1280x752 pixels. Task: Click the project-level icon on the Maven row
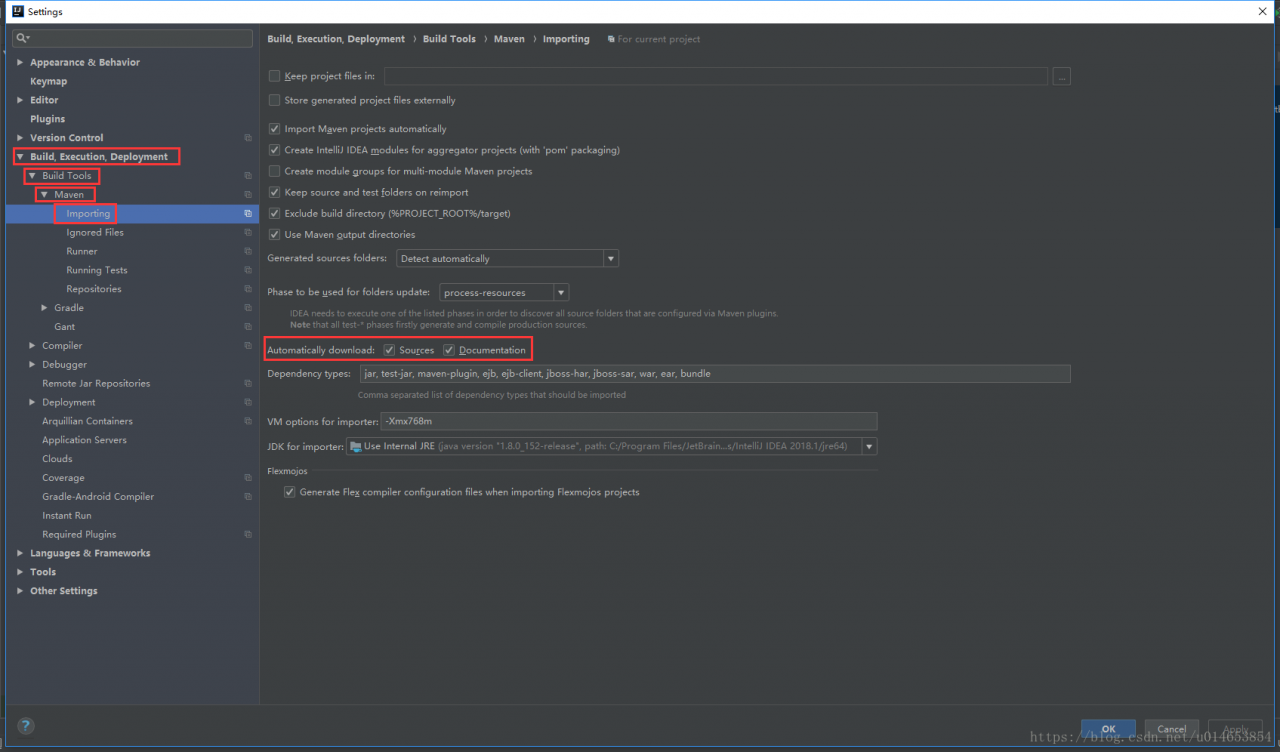248,195
